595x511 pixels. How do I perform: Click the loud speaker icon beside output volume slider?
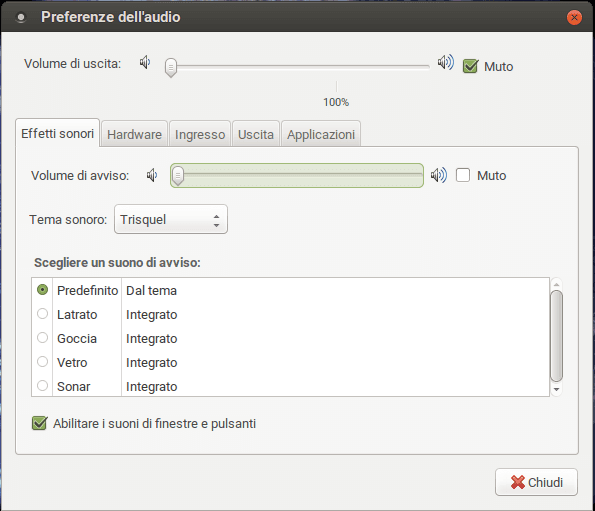coord(445,62)
